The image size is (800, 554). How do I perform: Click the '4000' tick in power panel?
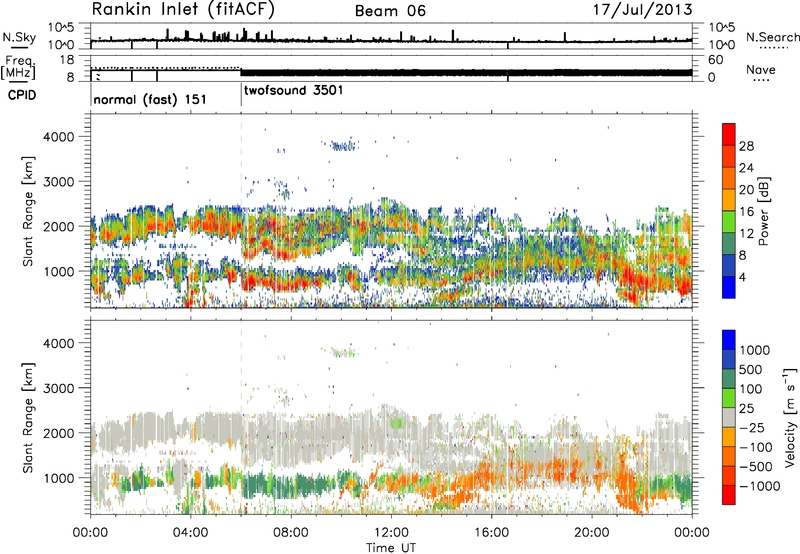(x=58, y=137)
